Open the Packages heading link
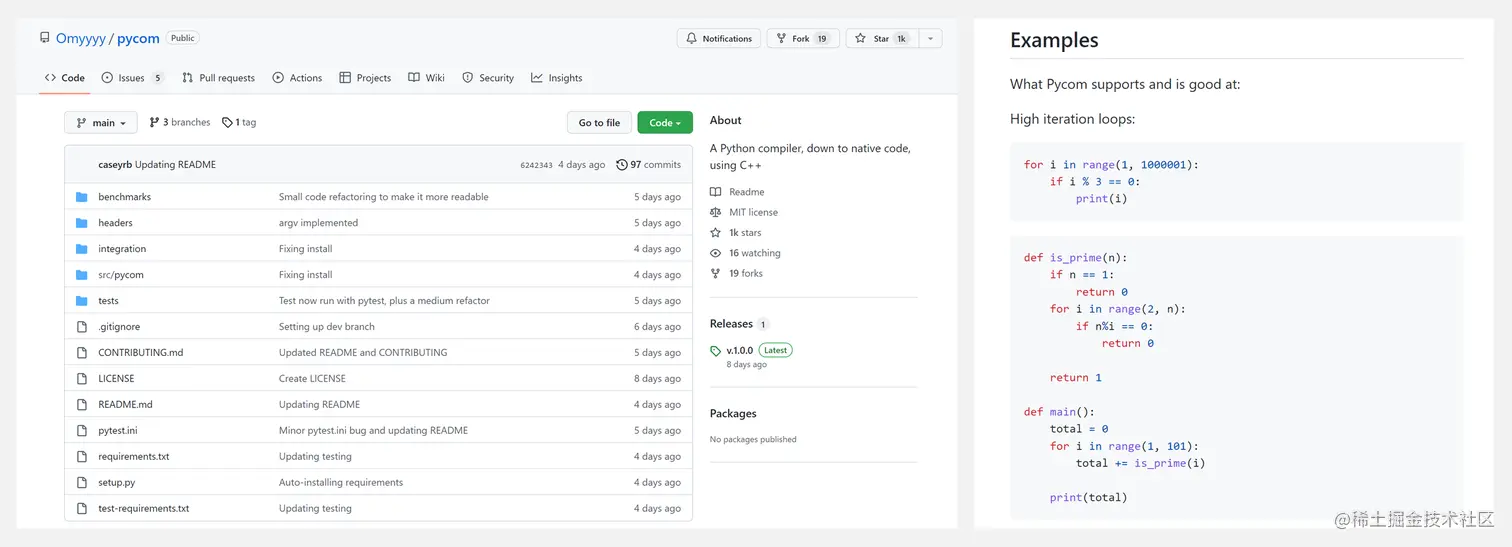 click(733, 414)
